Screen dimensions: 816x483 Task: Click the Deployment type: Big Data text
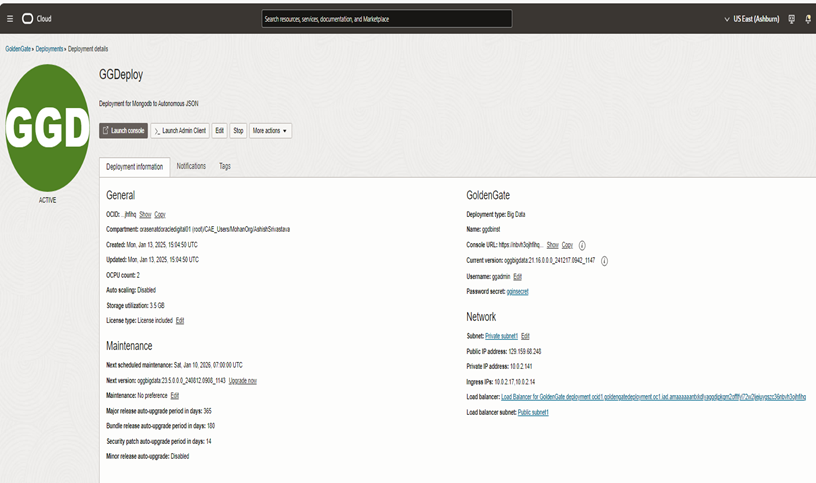pos(495,214)
